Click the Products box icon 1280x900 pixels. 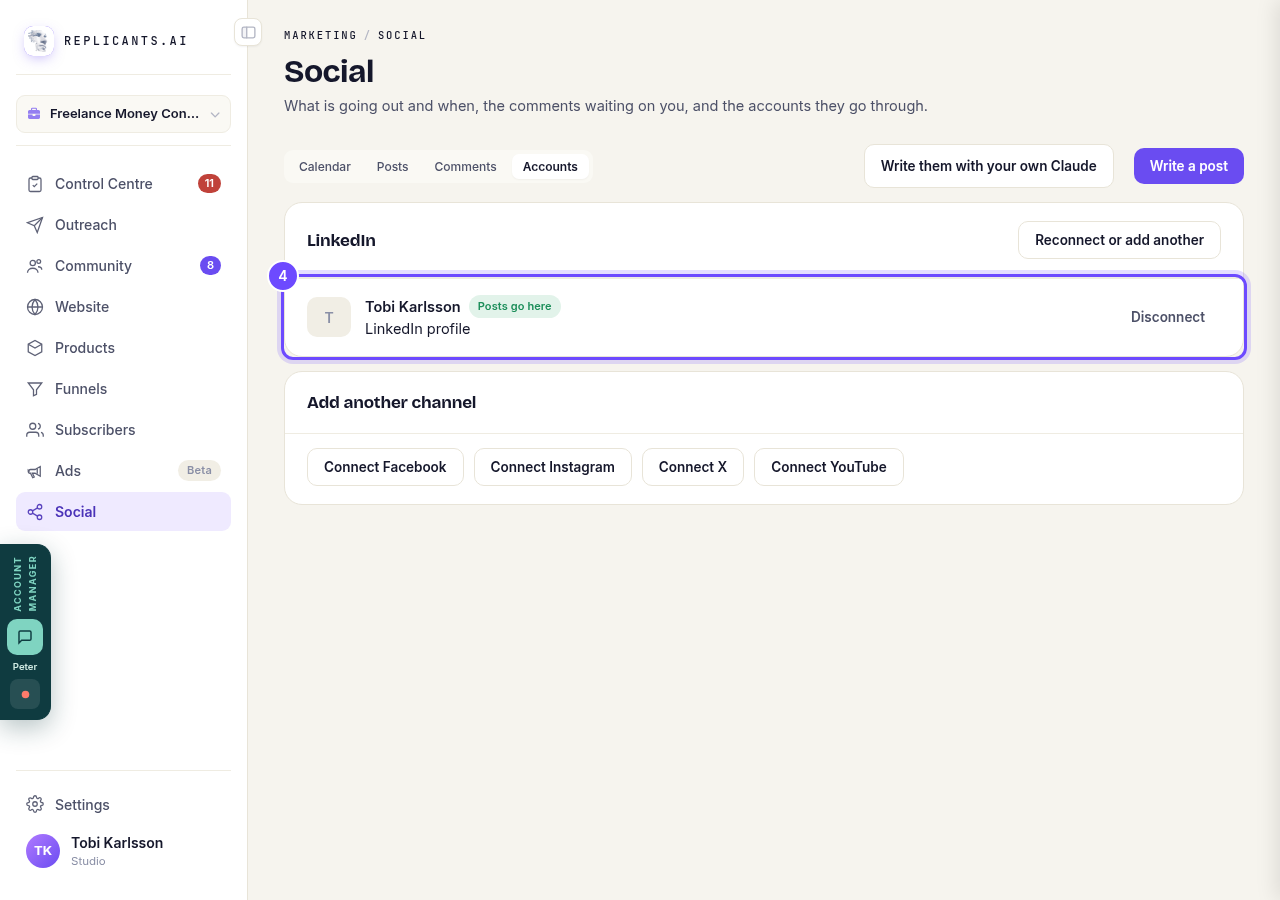(x=35, y=348)
